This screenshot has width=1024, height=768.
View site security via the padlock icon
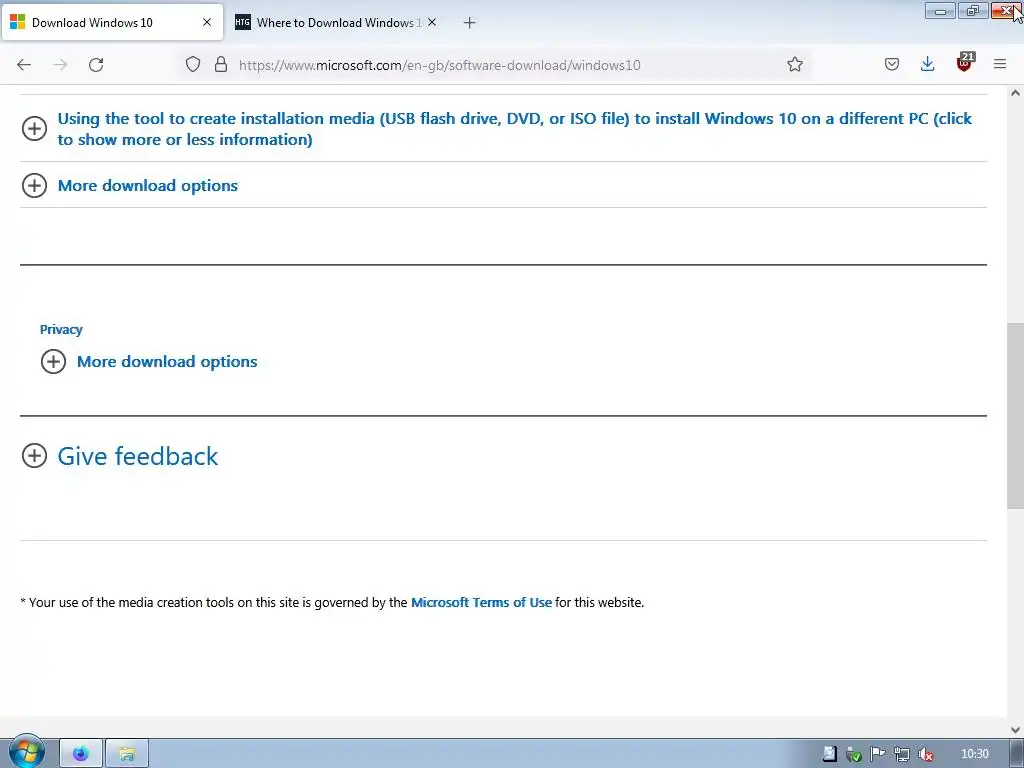click(221, 64)
